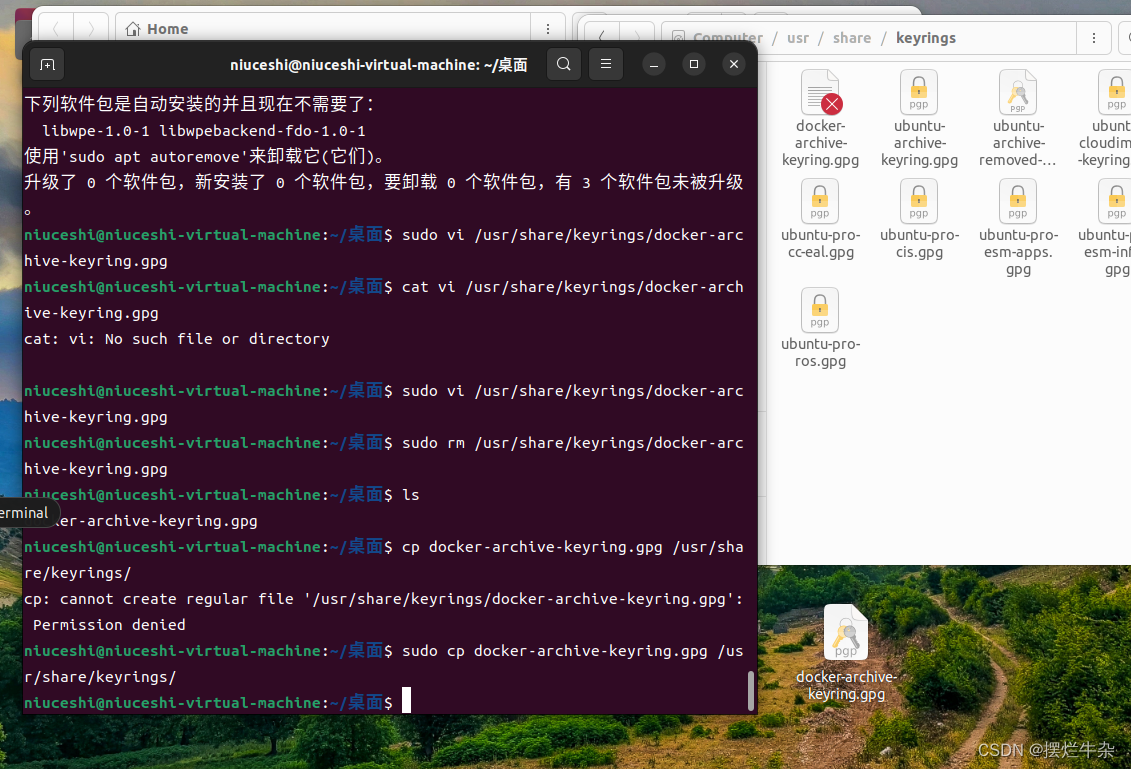Viewport: 1131px width, 769px height.
Task: Select the docker-archive-keyring.gpg icon in keyrings folder
Action: click(x=820, y=92)
